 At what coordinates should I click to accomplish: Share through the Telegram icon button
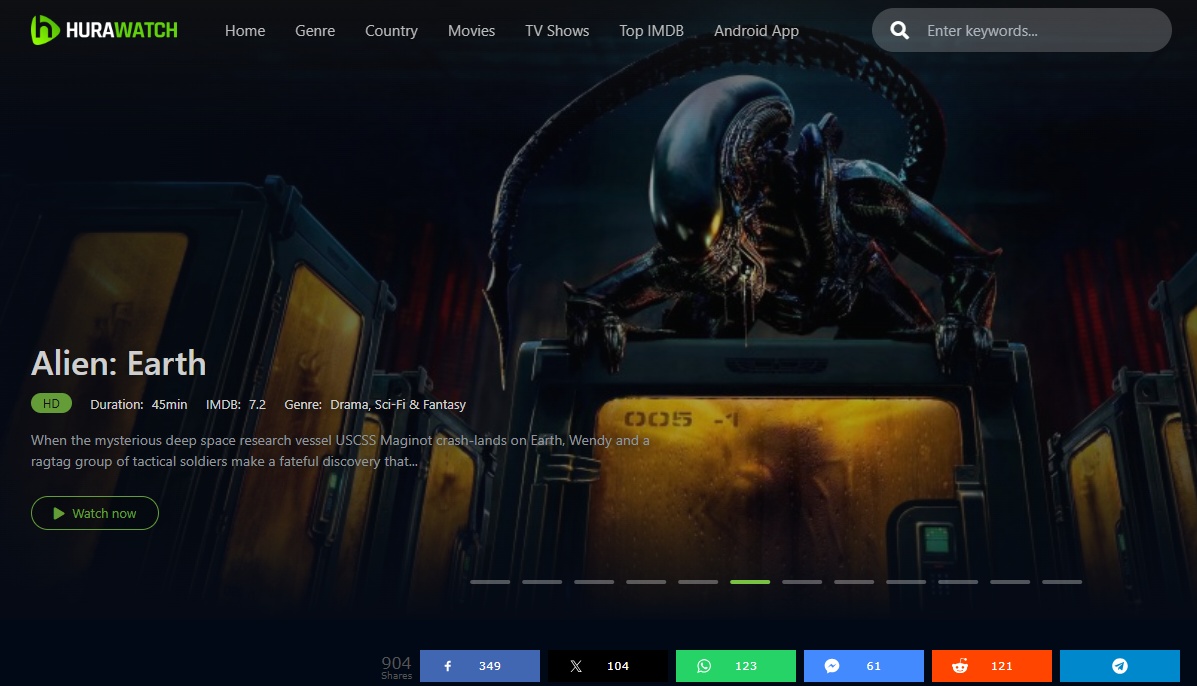tap(1120, 666)
